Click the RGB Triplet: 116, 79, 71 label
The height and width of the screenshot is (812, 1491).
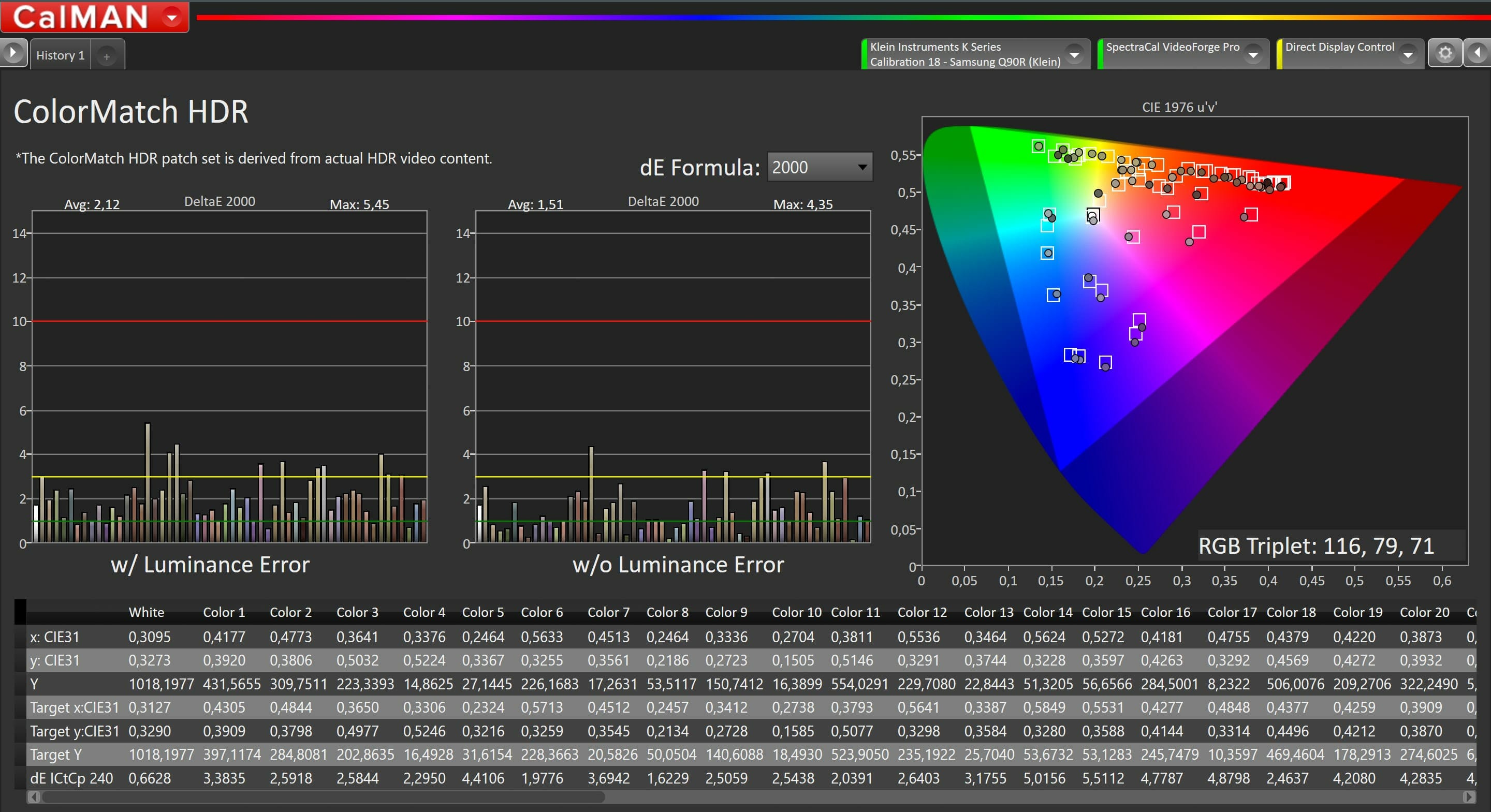coord(1316,546)
